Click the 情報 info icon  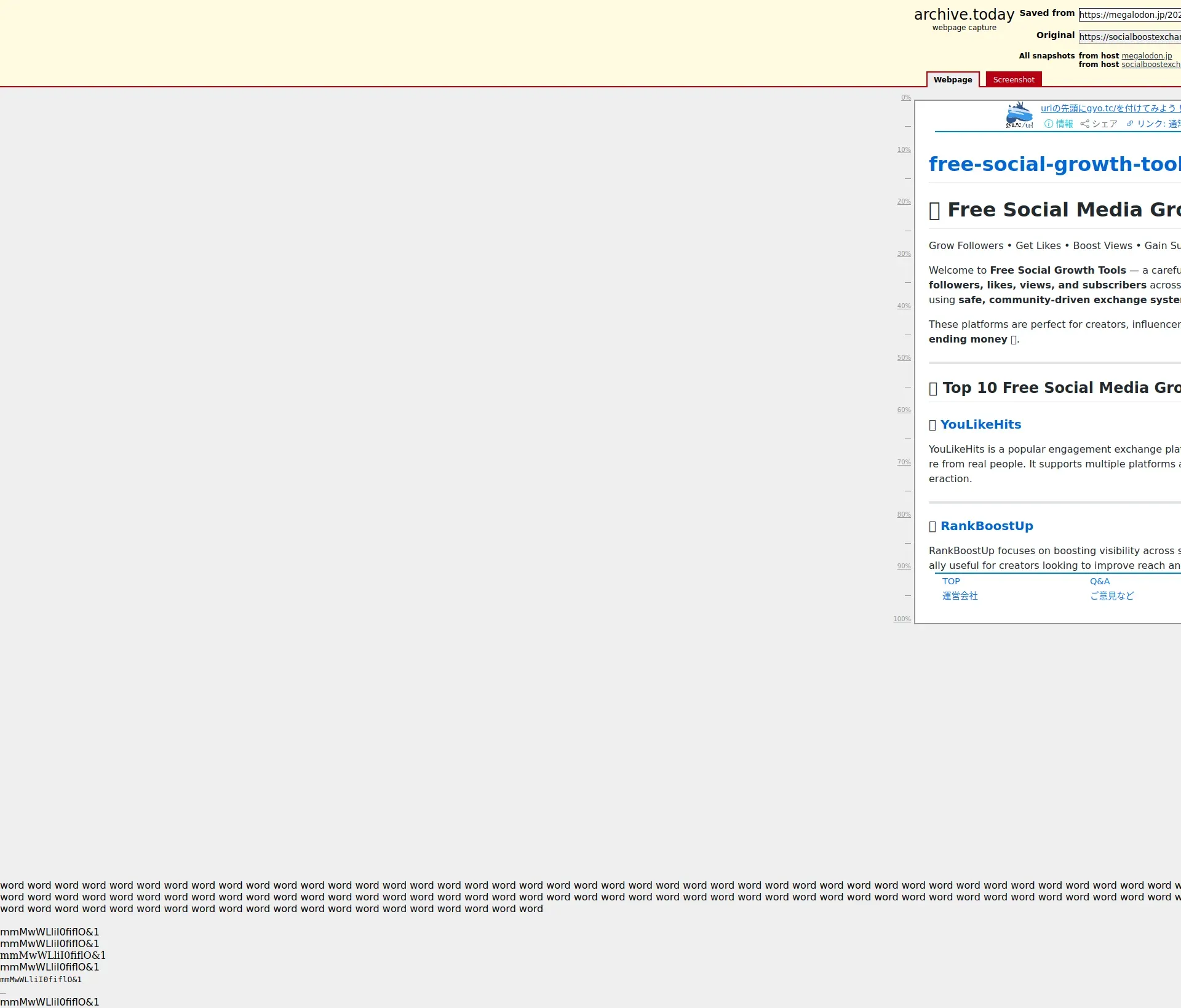pos(1049,124)
